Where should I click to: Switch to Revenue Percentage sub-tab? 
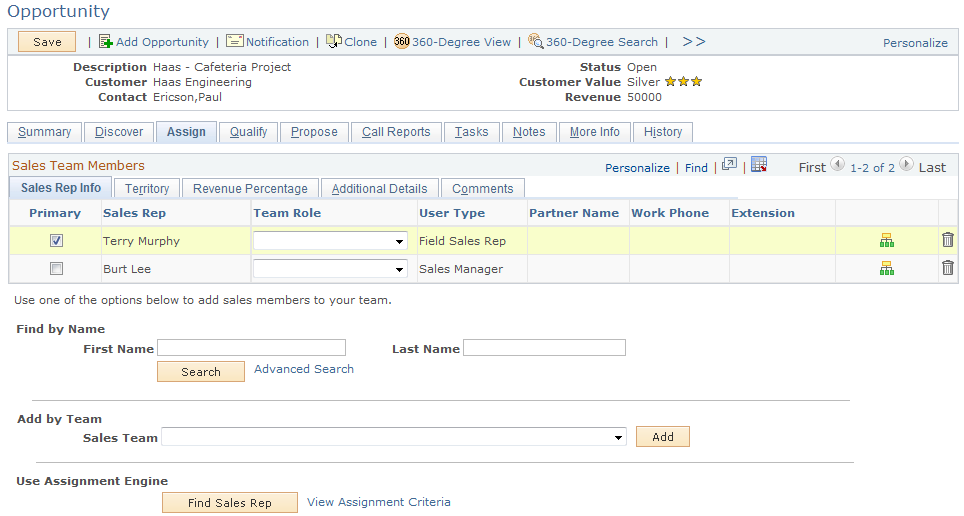click(250, 188)
